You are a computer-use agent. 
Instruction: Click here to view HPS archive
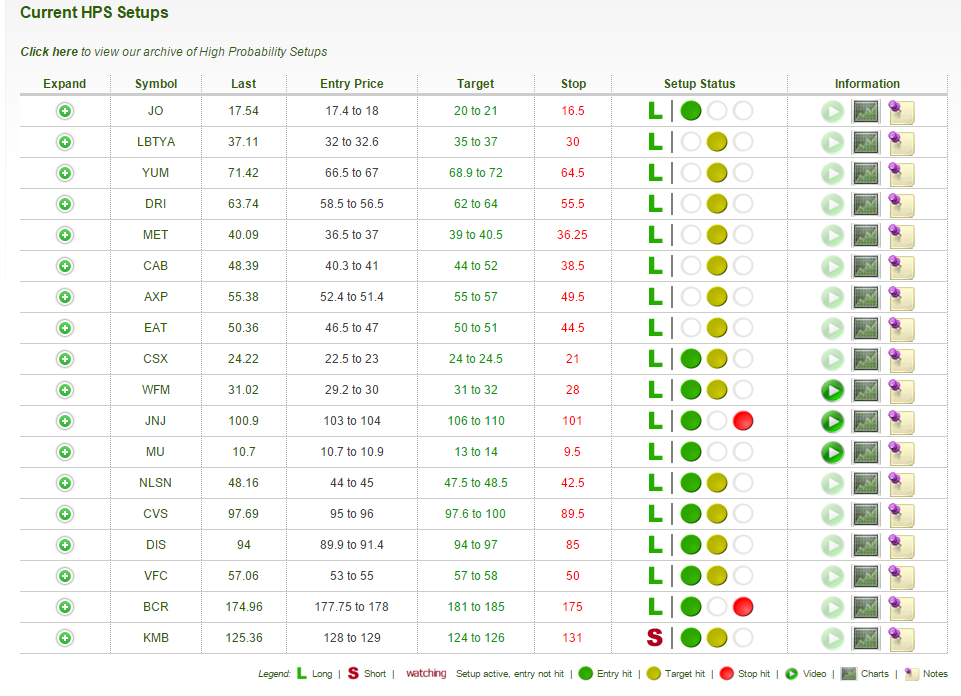tap(49, 51)
